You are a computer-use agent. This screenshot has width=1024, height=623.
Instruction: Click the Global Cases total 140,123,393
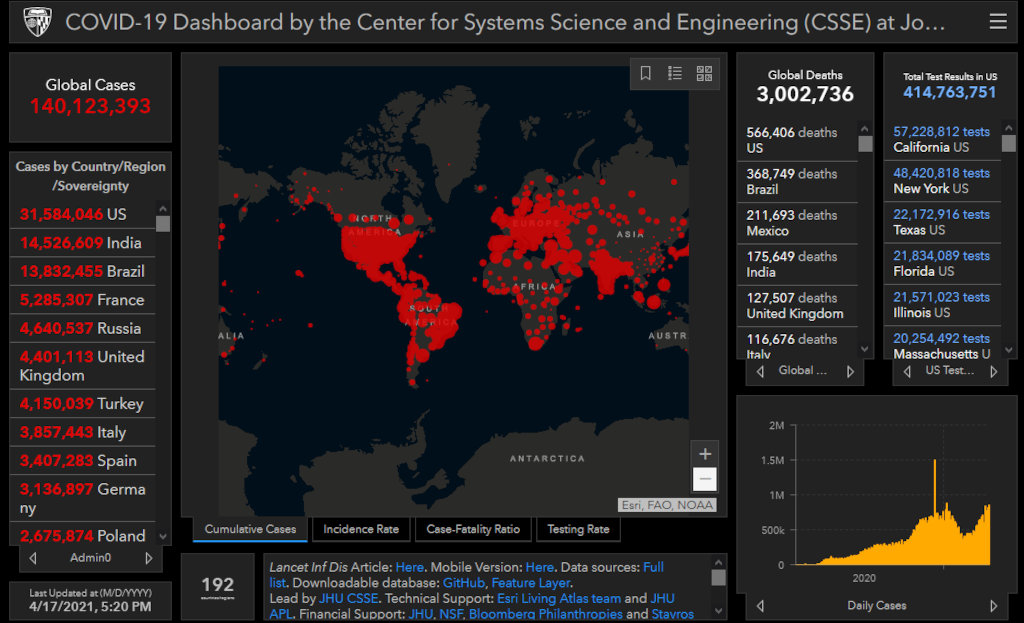coord(90,106)
